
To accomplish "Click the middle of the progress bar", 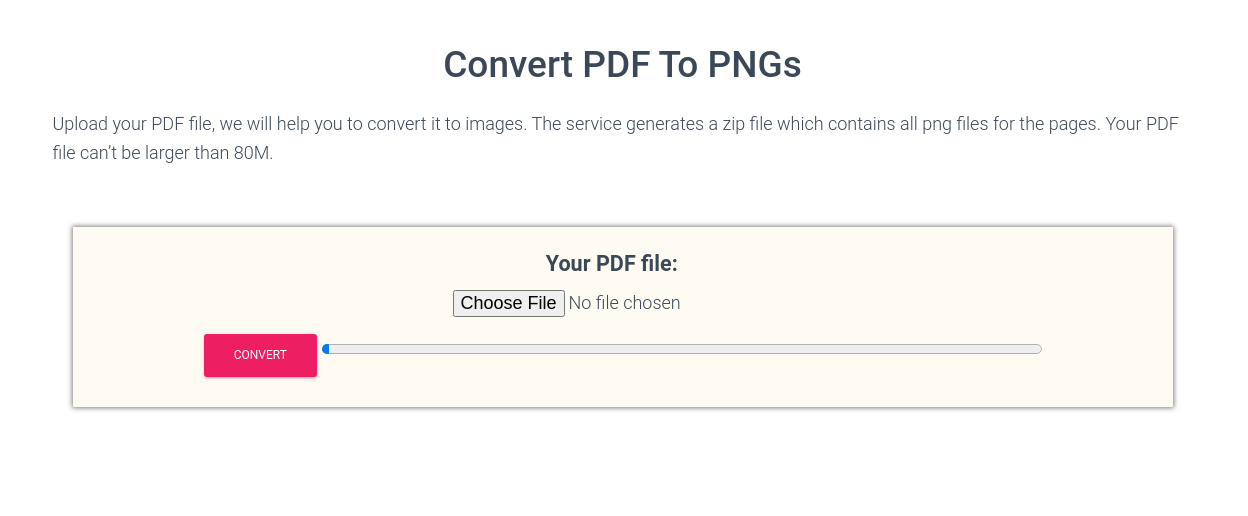I will tap(682, 349).
